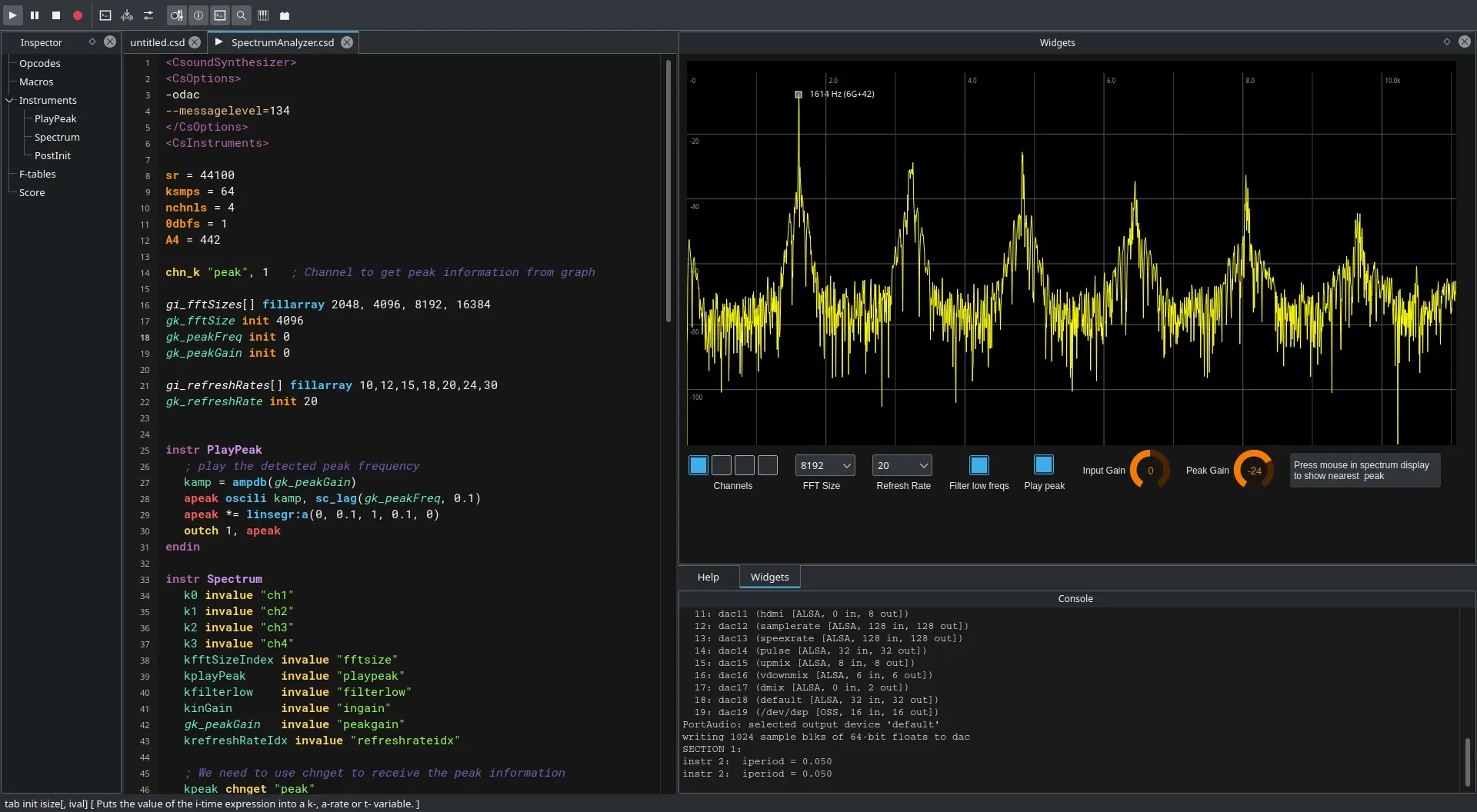Open the Widgets tab at bottom

click(769, 577)
